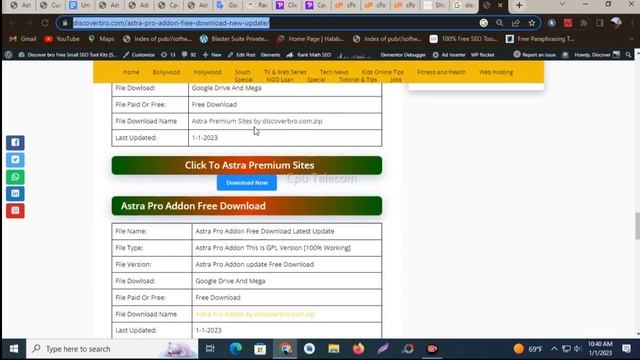Share this post via WhatsApp
The image size is (640, 360).
(15, 177)
